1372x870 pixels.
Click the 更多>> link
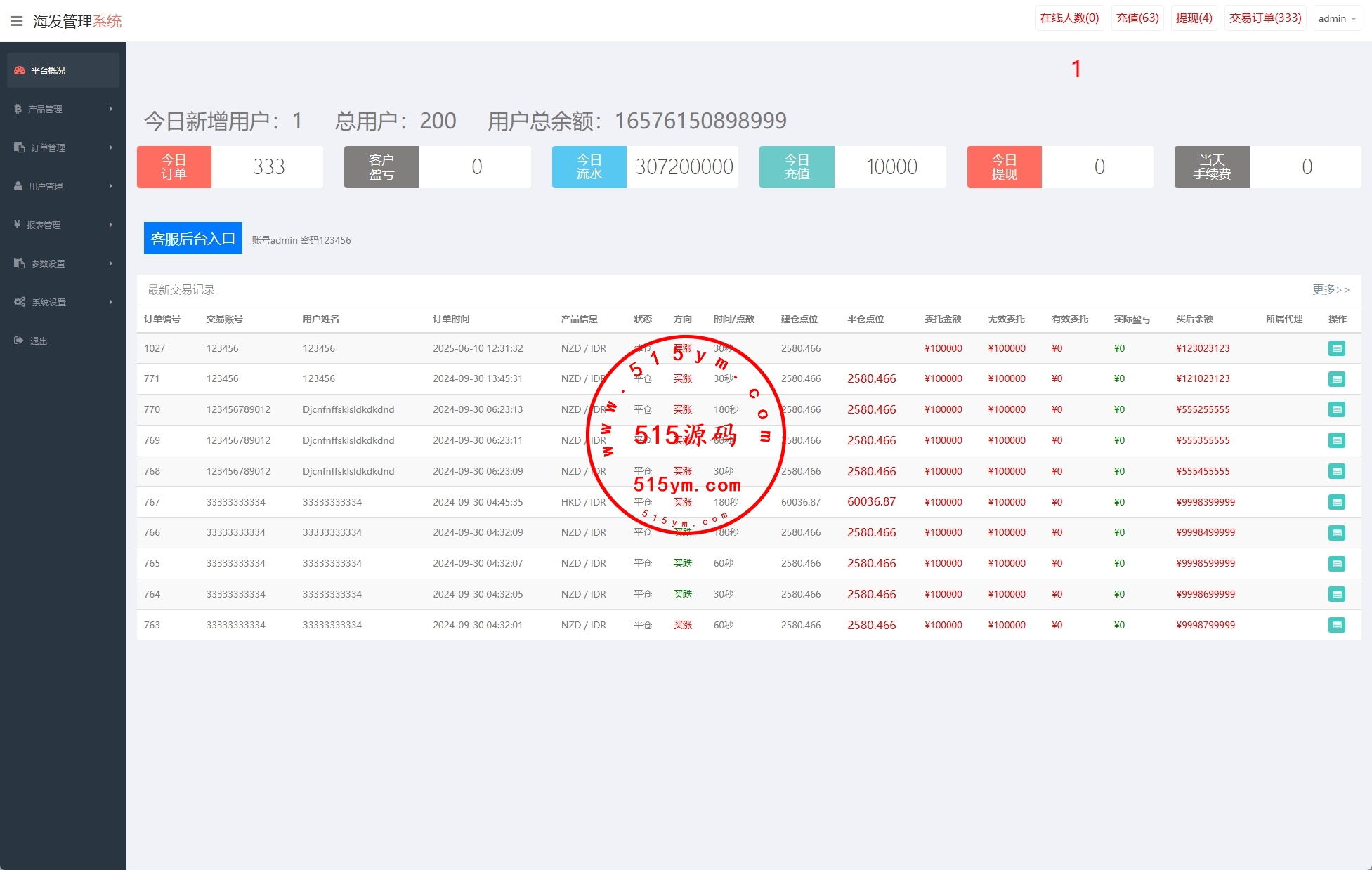point(1330,289)
